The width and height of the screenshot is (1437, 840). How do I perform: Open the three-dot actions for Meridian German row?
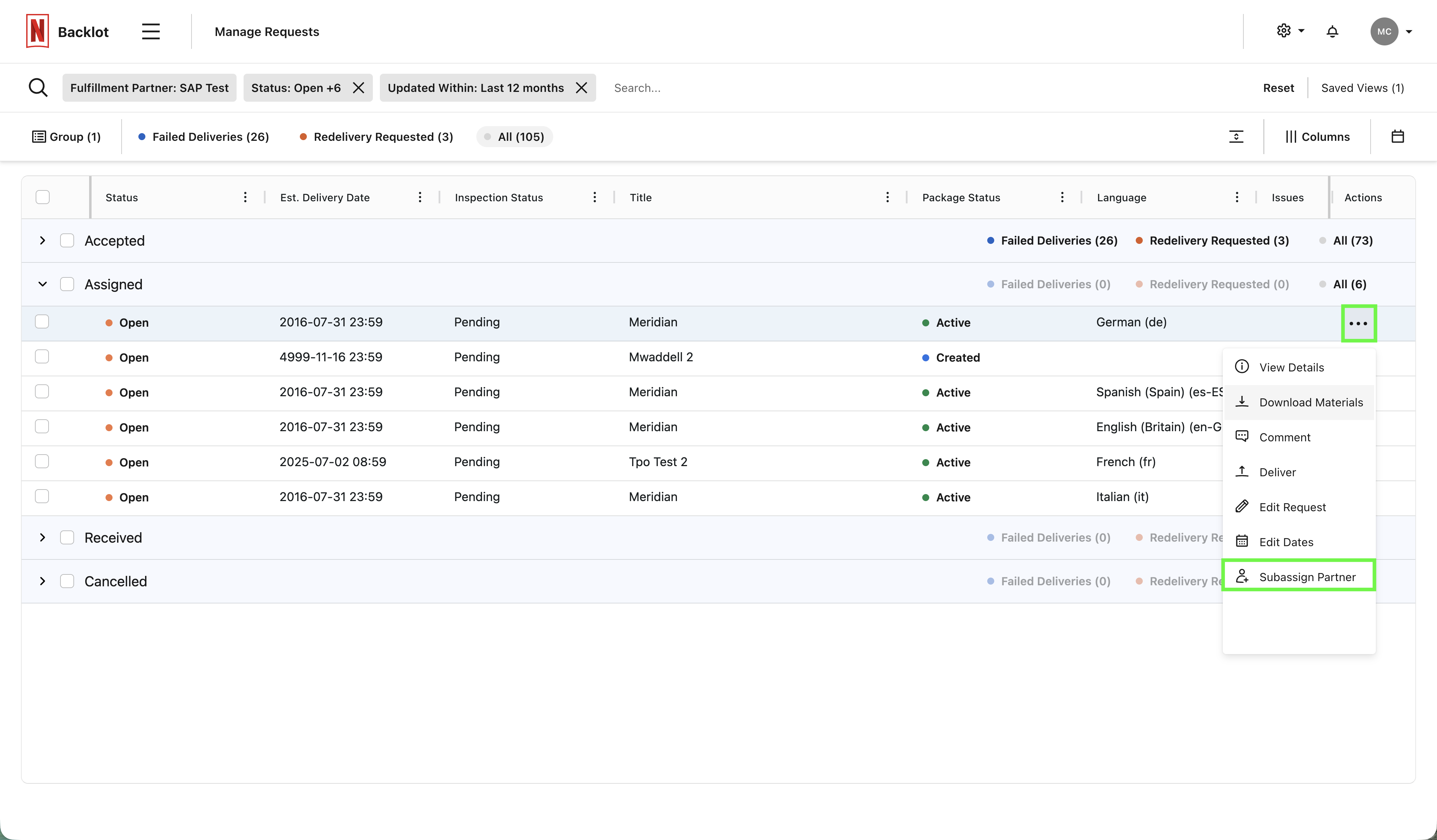click(x=1358, y=323)
